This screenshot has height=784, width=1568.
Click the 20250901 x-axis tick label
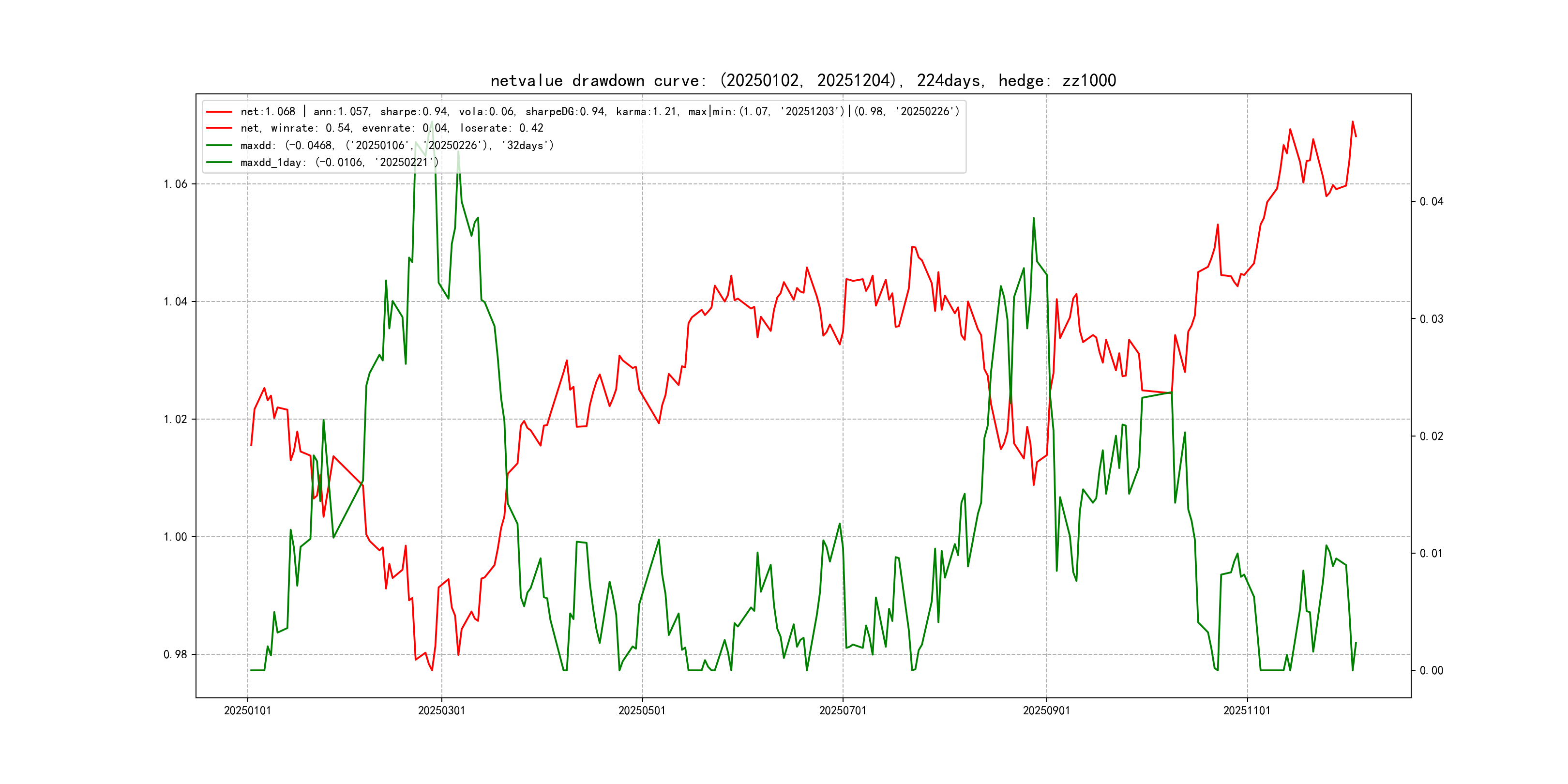pyautogui.click(x=1046, y=711)
